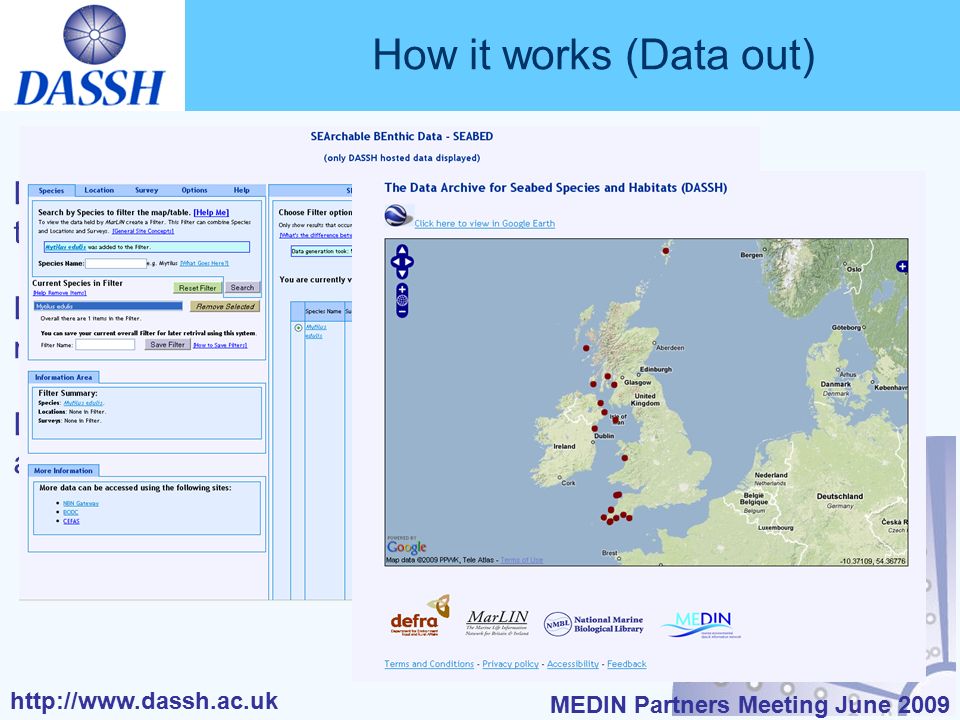Select the Information Area tab
Screen dimensions: 960x720
click(64, 377)
